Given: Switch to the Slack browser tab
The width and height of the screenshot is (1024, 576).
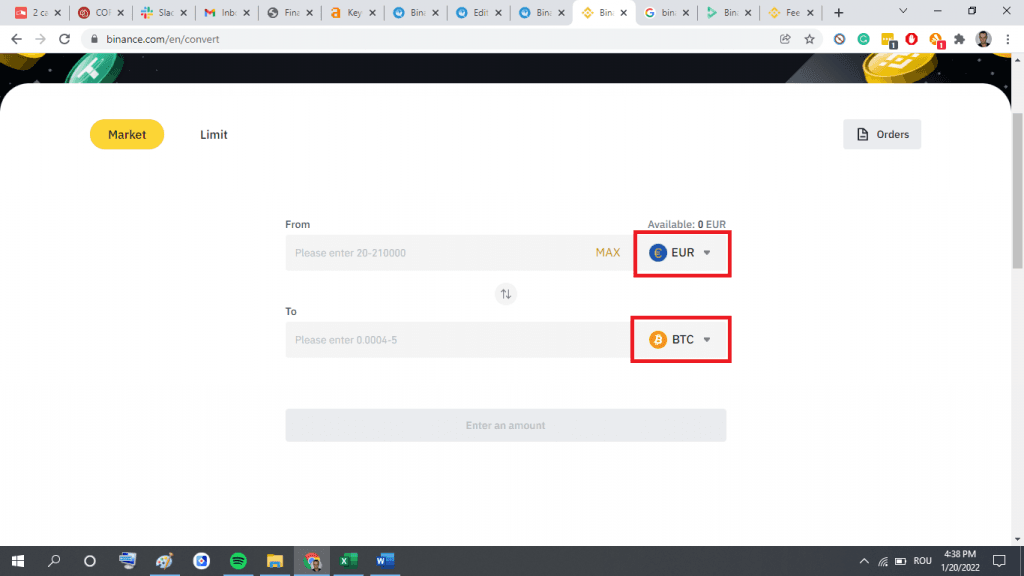Looking at the screenshot, I should point(158,13).
